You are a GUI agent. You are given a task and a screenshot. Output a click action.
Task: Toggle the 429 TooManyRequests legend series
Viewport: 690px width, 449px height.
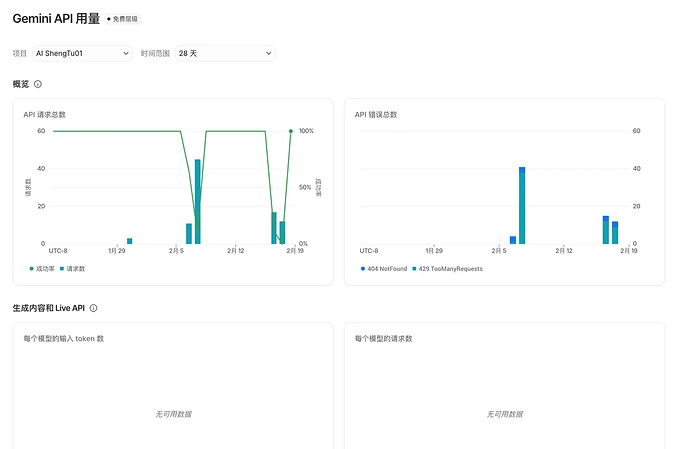(448, 269)
